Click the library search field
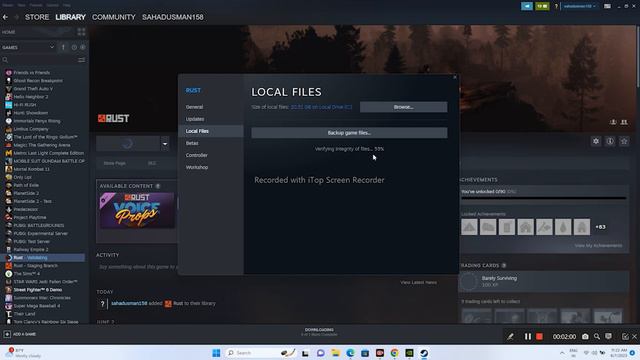 click(39, 60)
